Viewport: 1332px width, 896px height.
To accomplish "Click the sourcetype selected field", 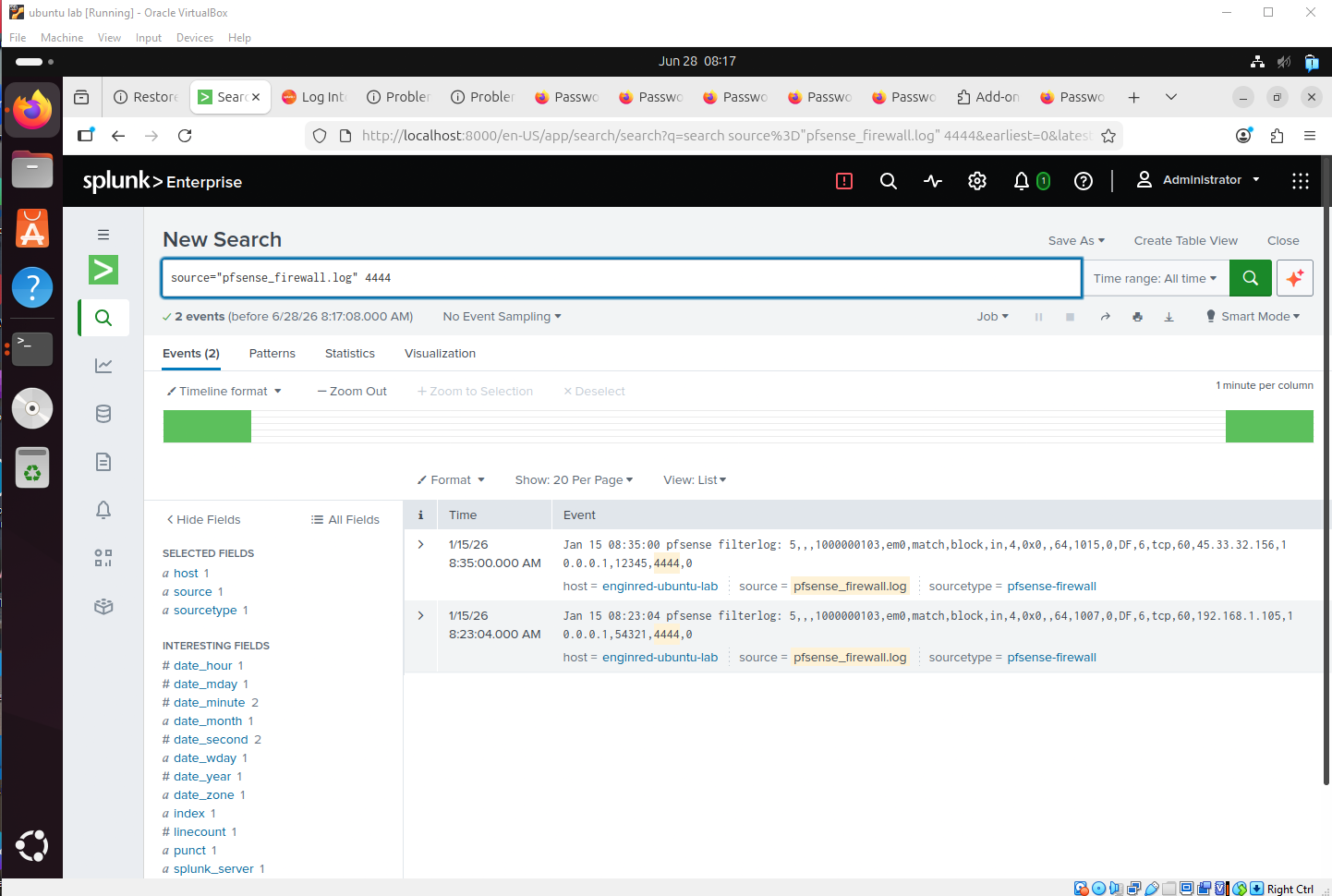I will 205,610.
